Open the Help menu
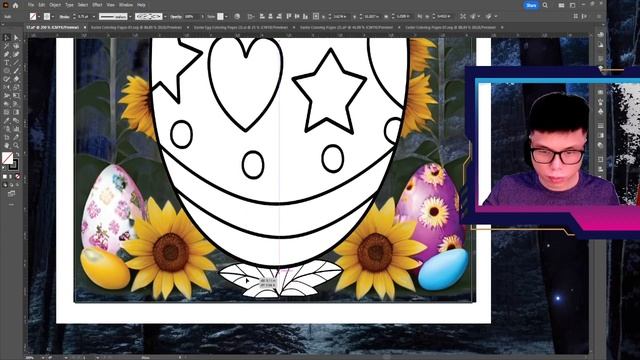This screenshot has width=640, height=360. tap(141, 5)
